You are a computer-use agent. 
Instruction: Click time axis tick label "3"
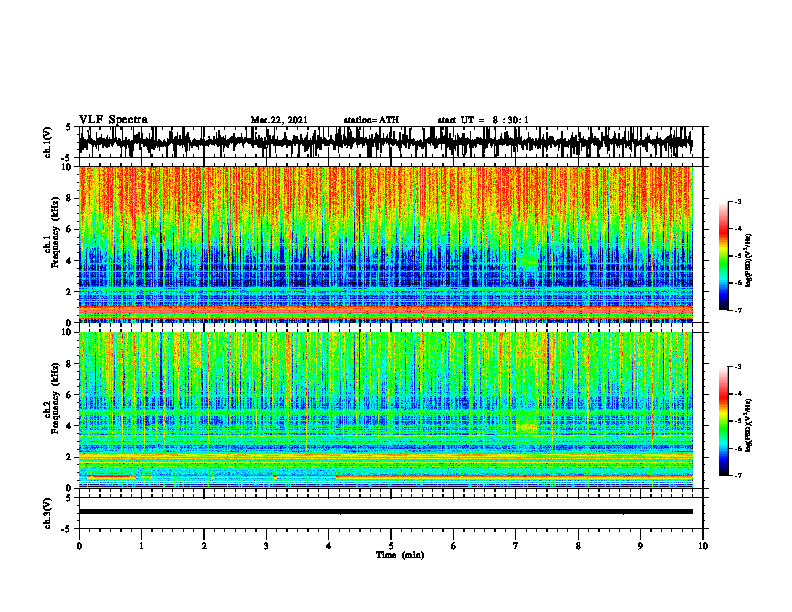pos(266,546)
